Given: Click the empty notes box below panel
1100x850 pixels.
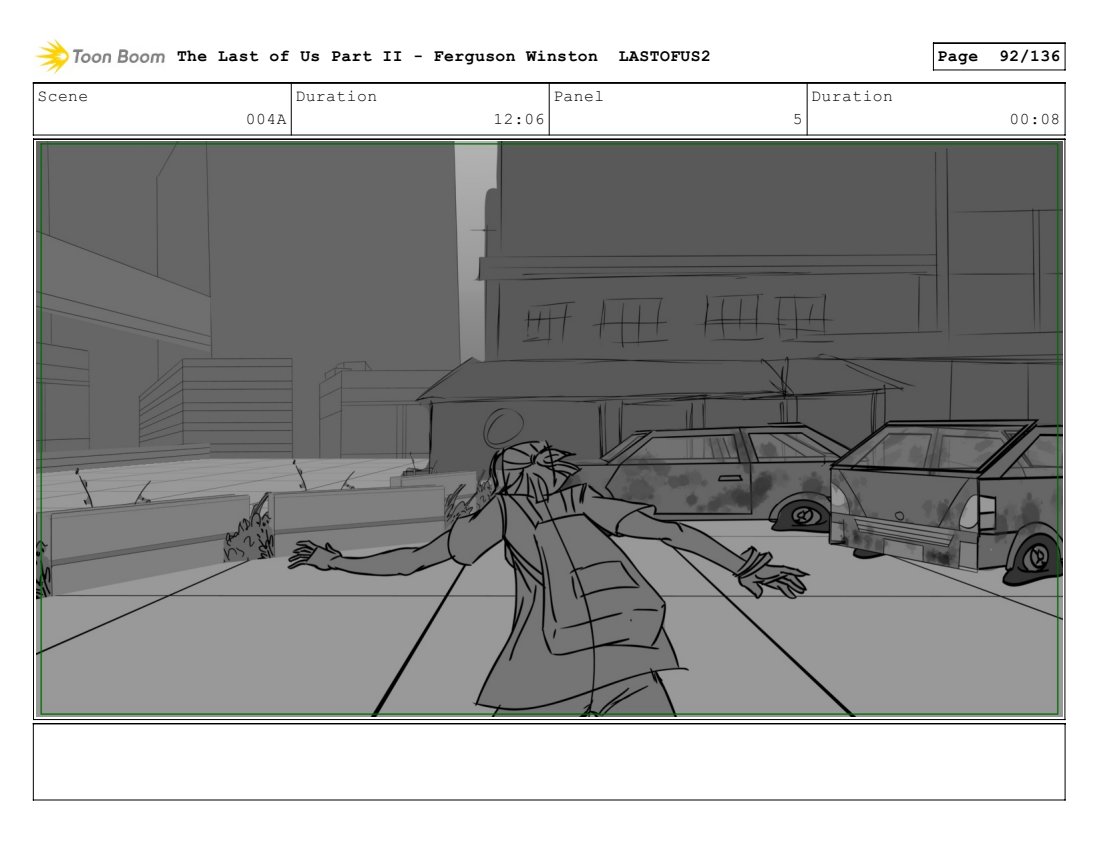Looking at the screenshot, I should click(549, 762).
